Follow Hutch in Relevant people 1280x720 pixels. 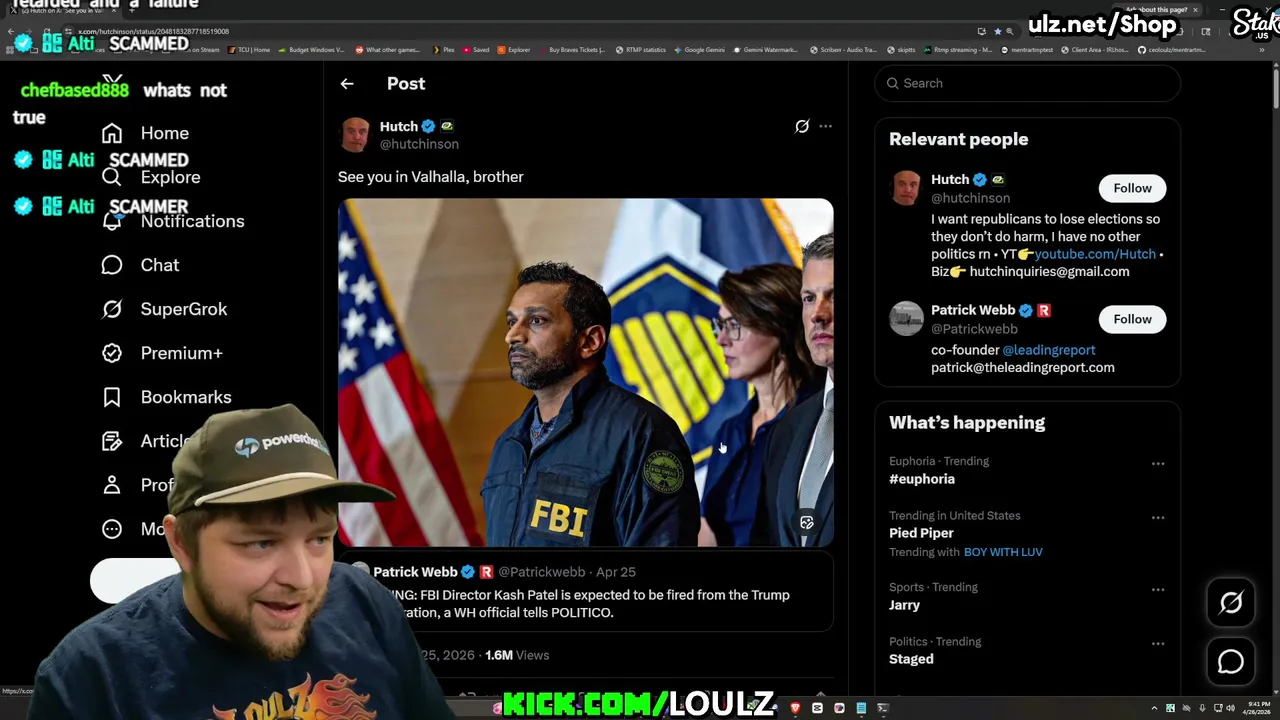click(1132, 188)
